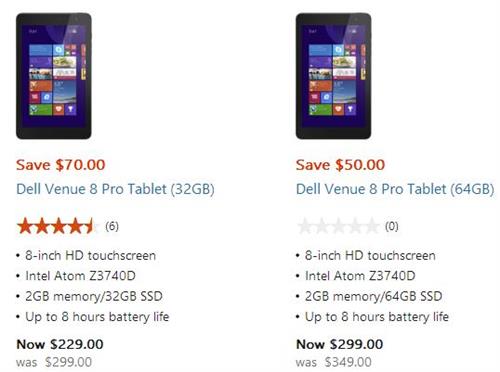Screen dimensions: 500x372
Task: Click the 64GB tablet product image
Action: pos(333,76)
